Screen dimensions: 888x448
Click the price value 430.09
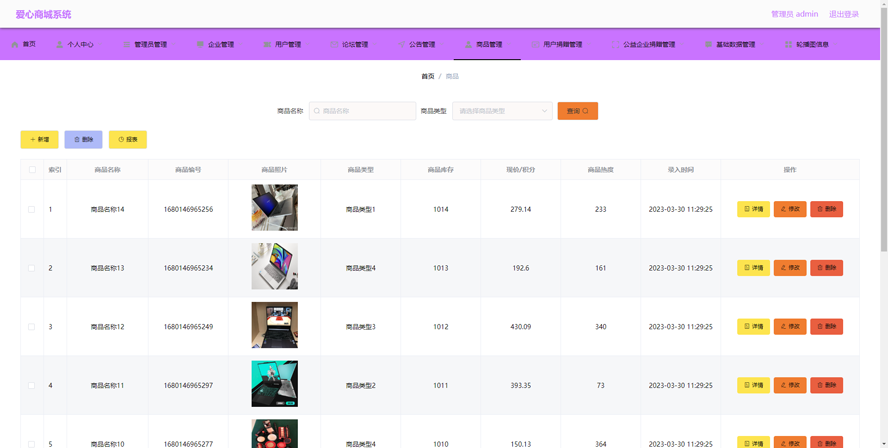click(520, 327)
